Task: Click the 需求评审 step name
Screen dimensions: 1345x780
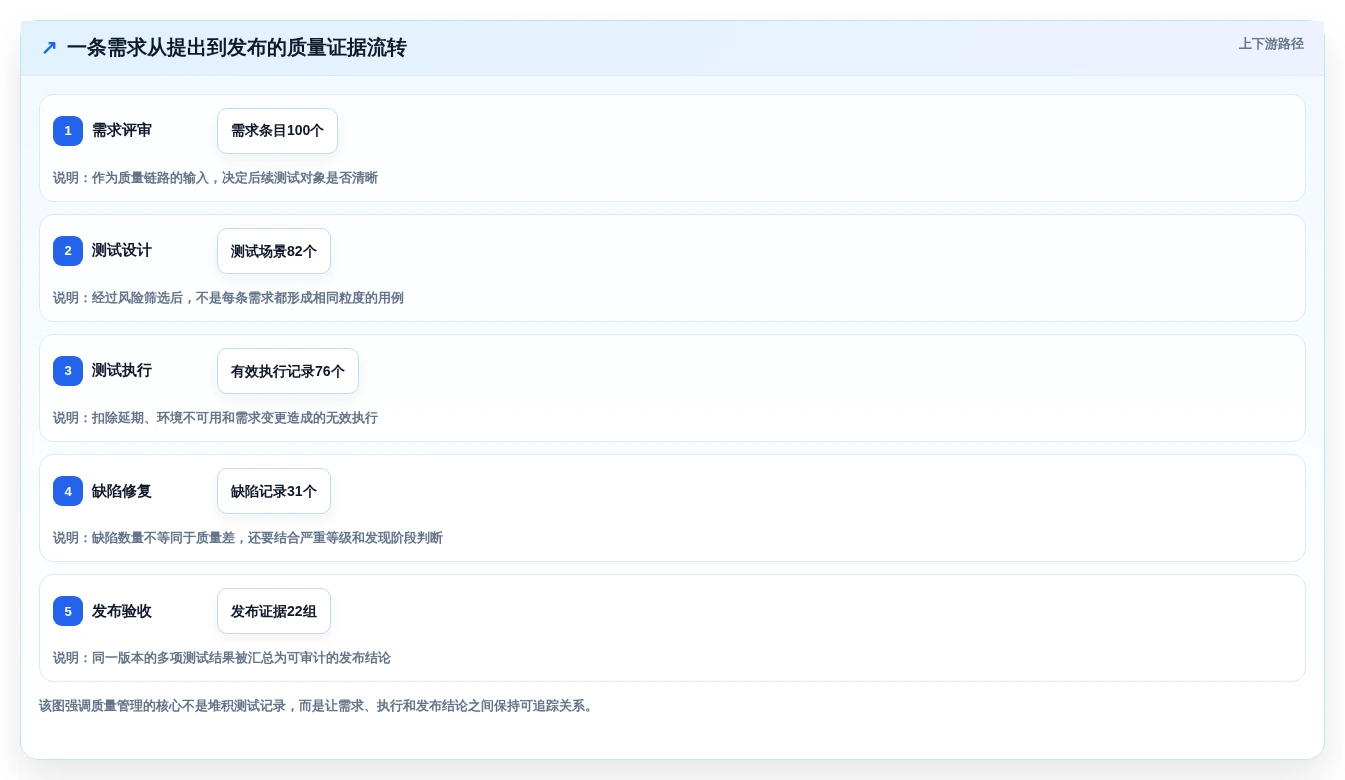Action: click(x=122, y=131)
